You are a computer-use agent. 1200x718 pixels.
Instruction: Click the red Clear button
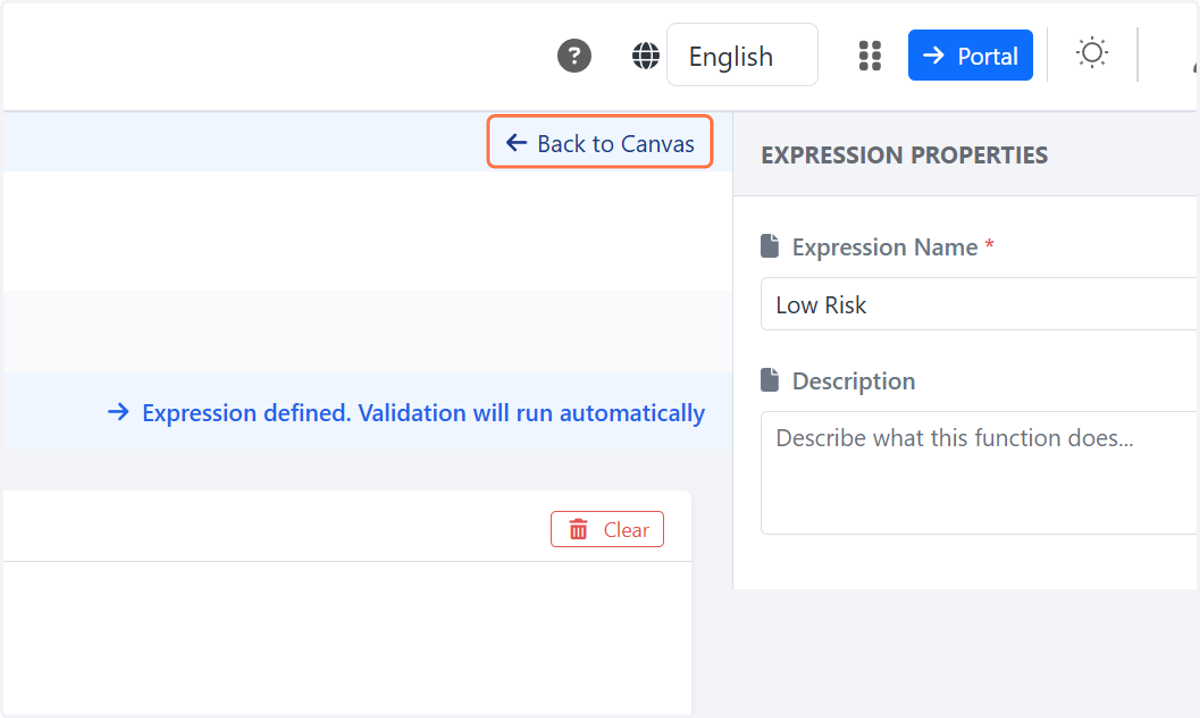click(x=607, y=530)
